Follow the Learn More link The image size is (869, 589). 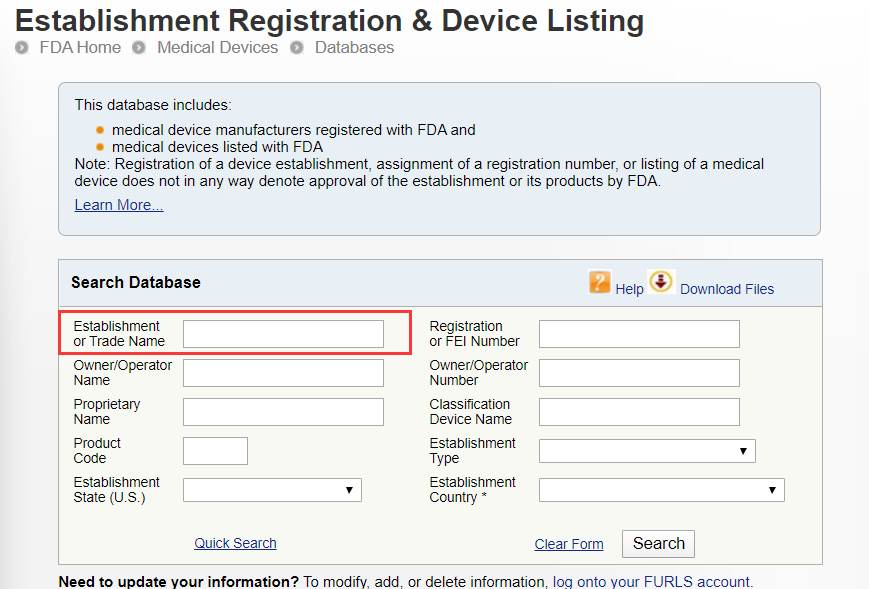point(119,205)
